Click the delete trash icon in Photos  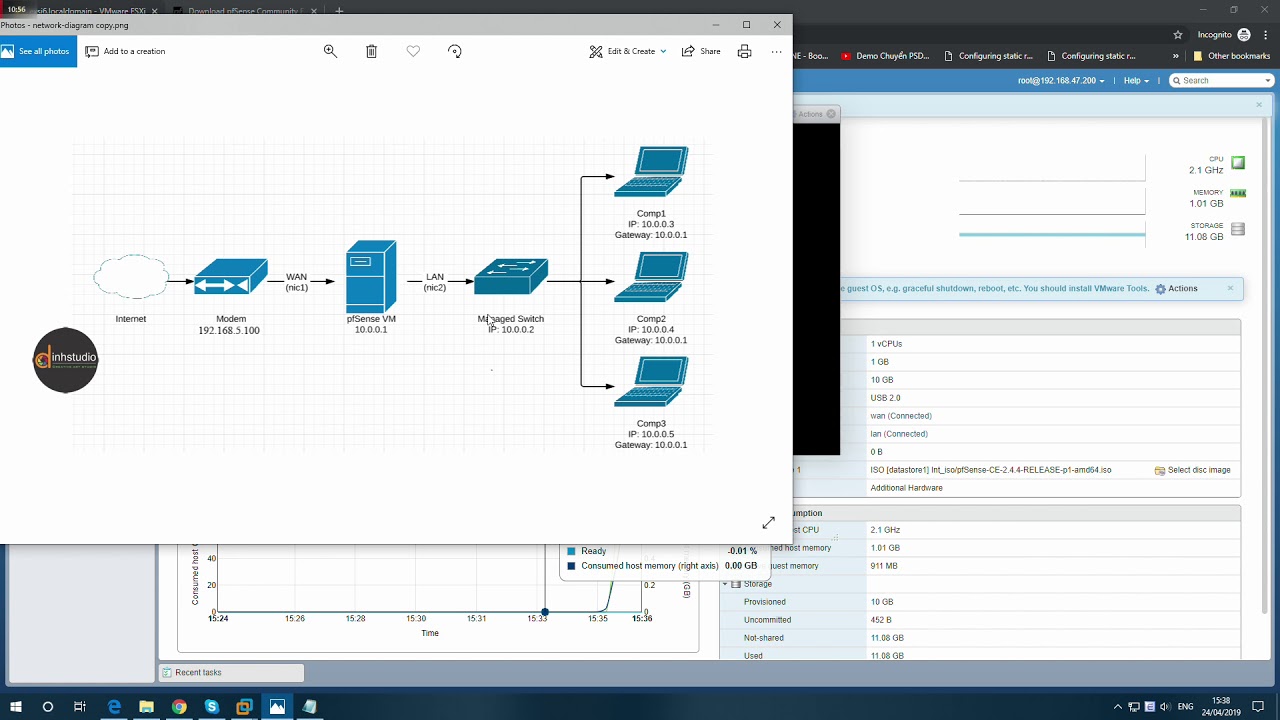click(371, 51)
